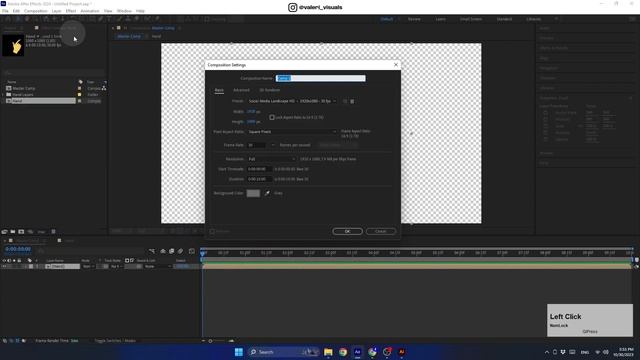Create a new composition from Project panel footer
640x360 pixels.
(x=21, y=231)
